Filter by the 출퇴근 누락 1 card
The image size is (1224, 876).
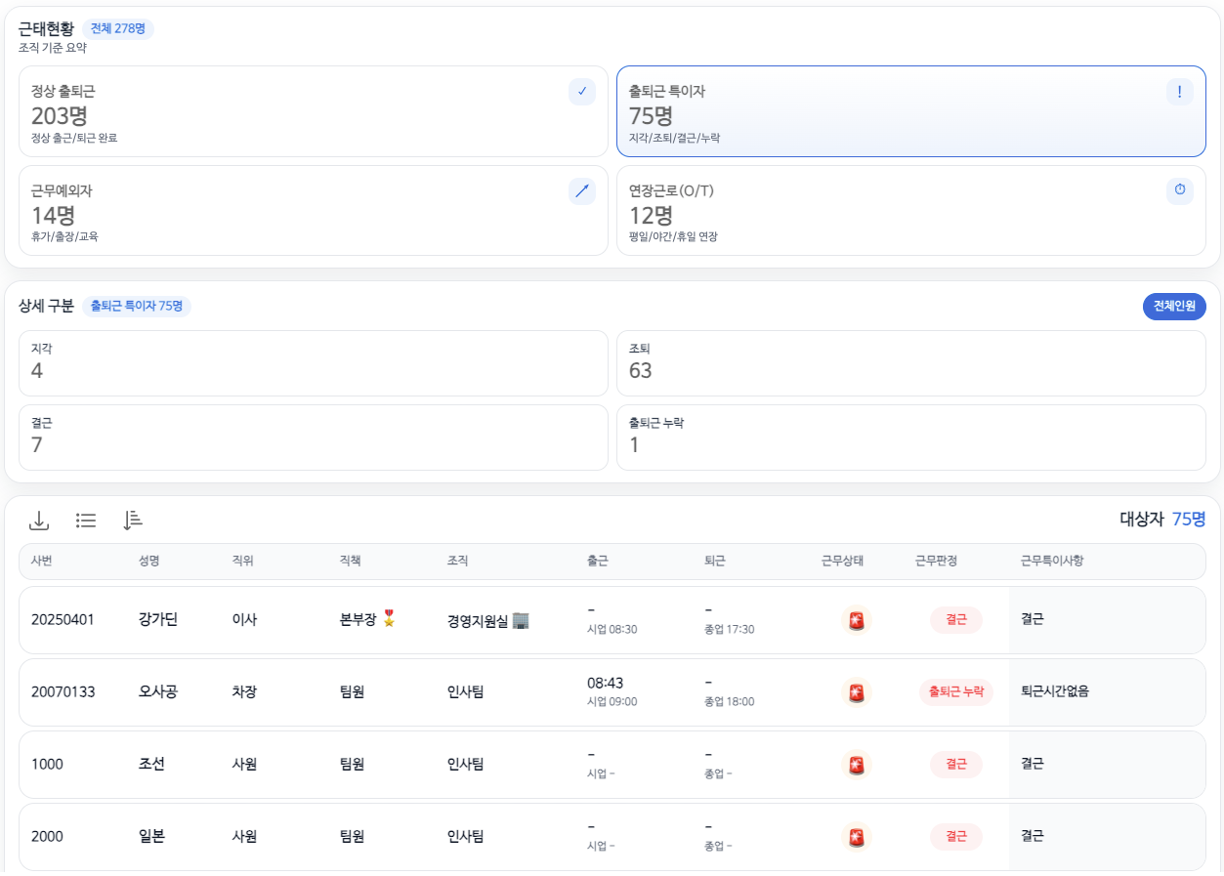[x=911, y=437]
